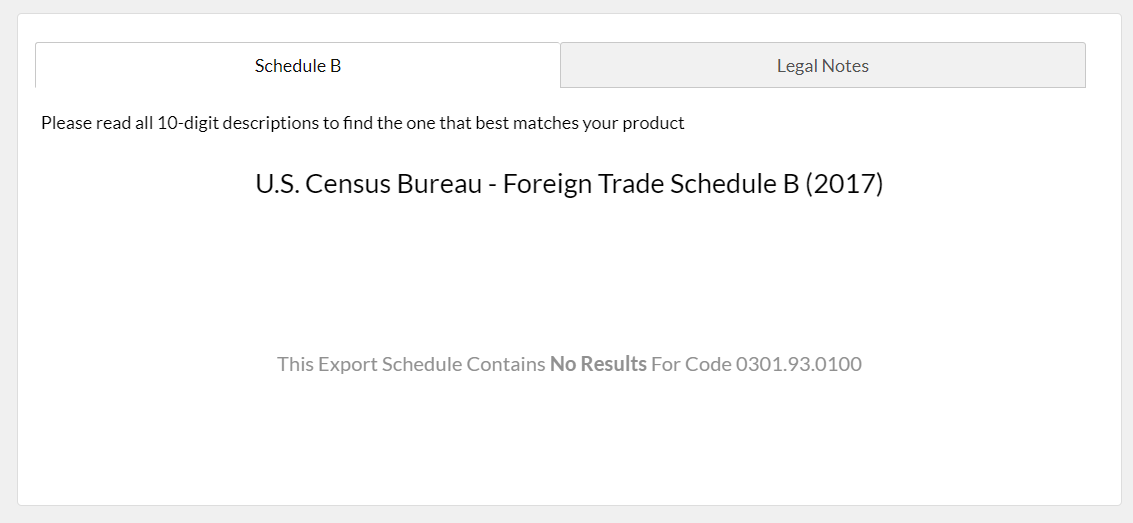
Task: Click the empty white area below results message
Action: (x=569, y=441)
